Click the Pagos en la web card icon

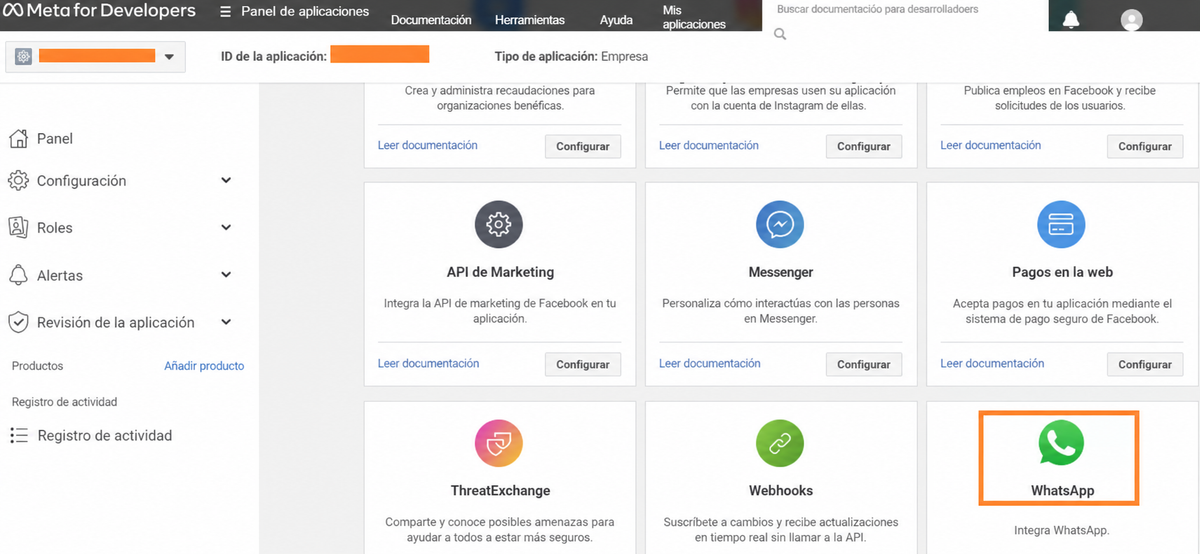click(x=1061, y=225)
